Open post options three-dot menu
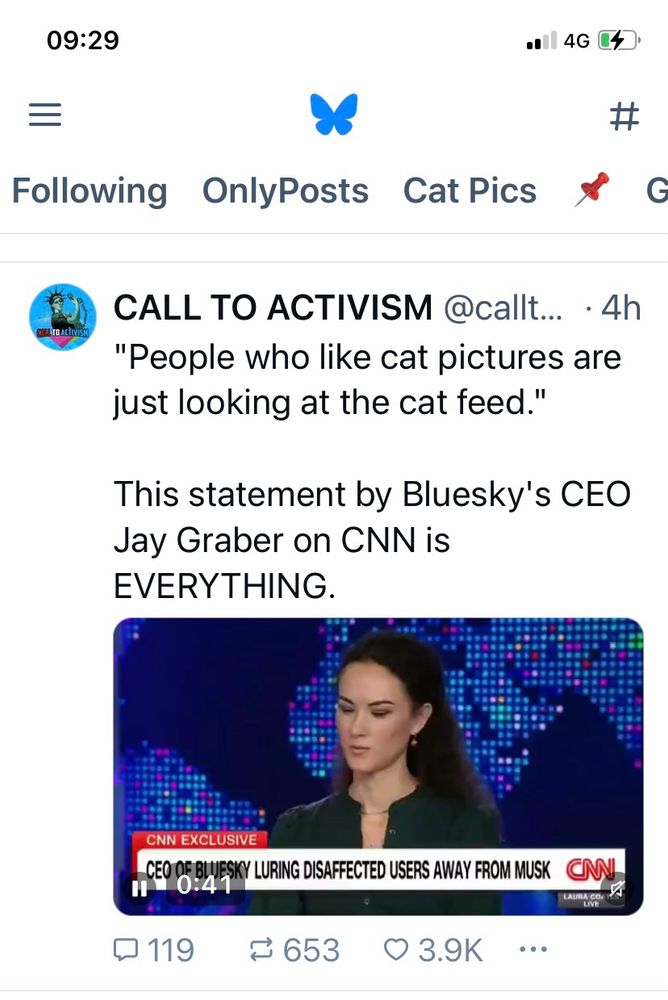This screenshot has height=1000, width=668. tap(533, 950)
